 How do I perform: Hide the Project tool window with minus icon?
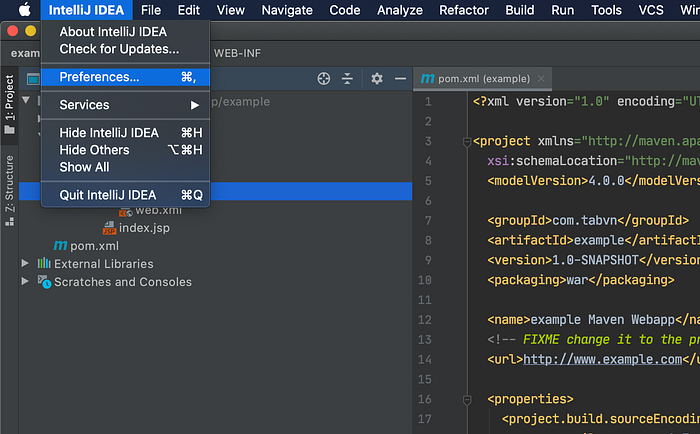coord(401,78)
